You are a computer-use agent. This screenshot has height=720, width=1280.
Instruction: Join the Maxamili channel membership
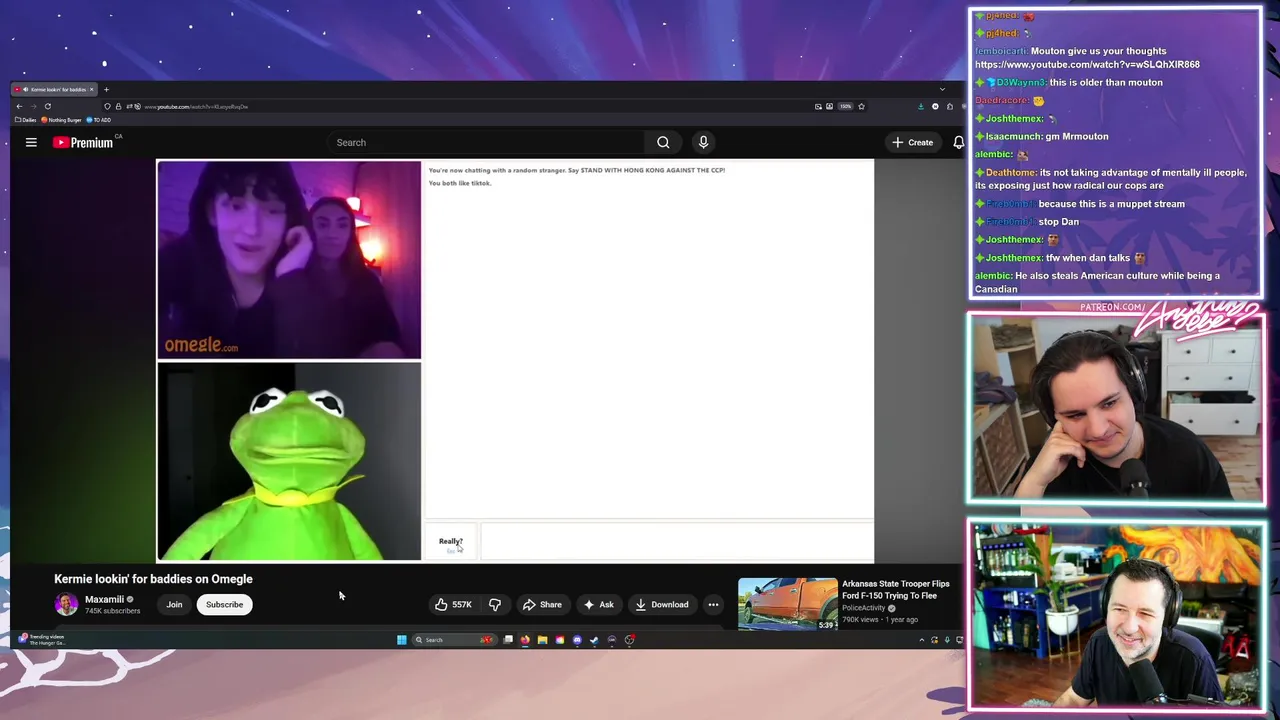coord(174,604)
